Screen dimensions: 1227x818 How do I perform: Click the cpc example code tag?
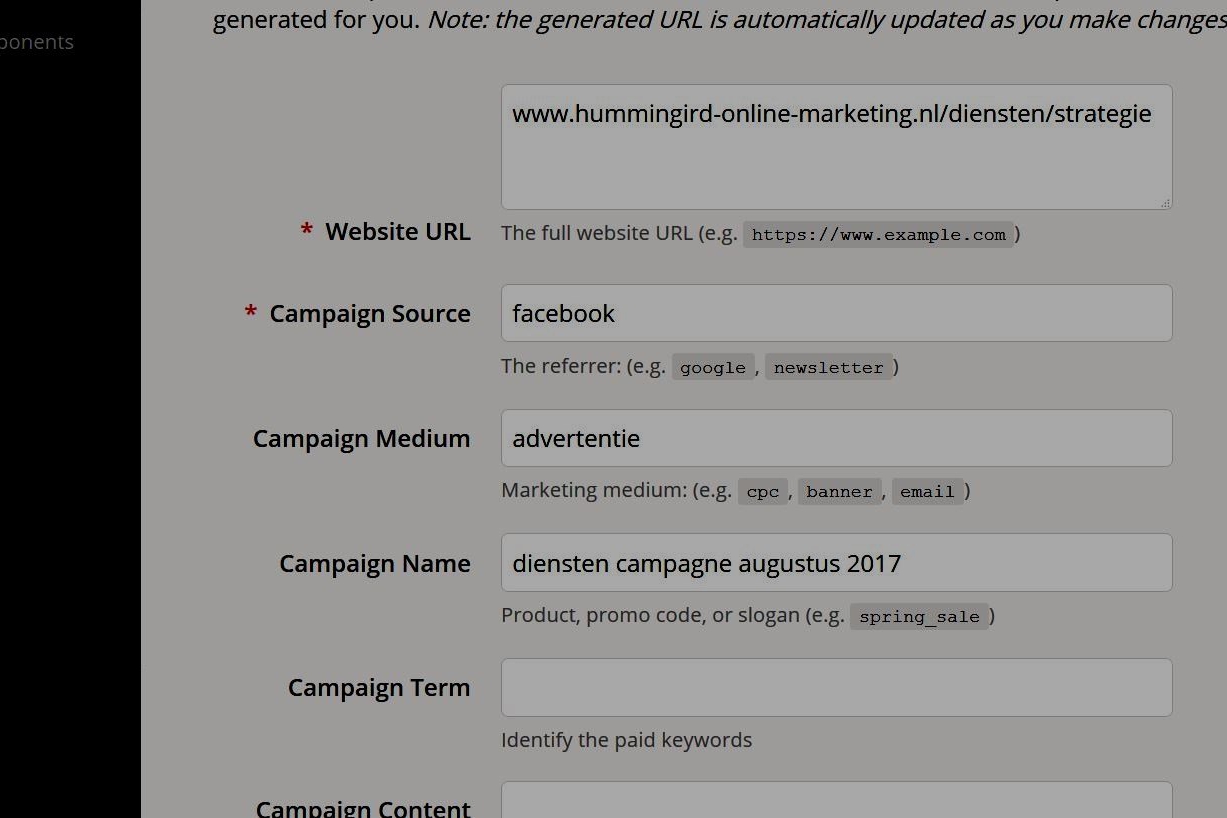[x=762, y=492]
